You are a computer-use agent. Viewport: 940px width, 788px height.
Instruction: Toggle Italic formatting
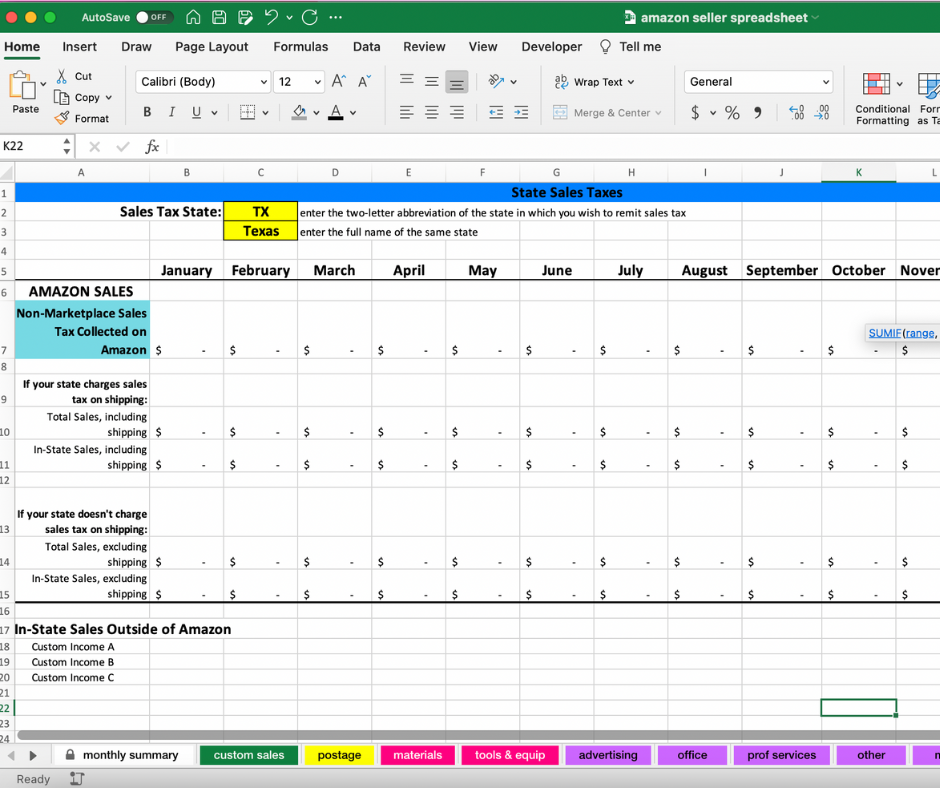[171, 112]
